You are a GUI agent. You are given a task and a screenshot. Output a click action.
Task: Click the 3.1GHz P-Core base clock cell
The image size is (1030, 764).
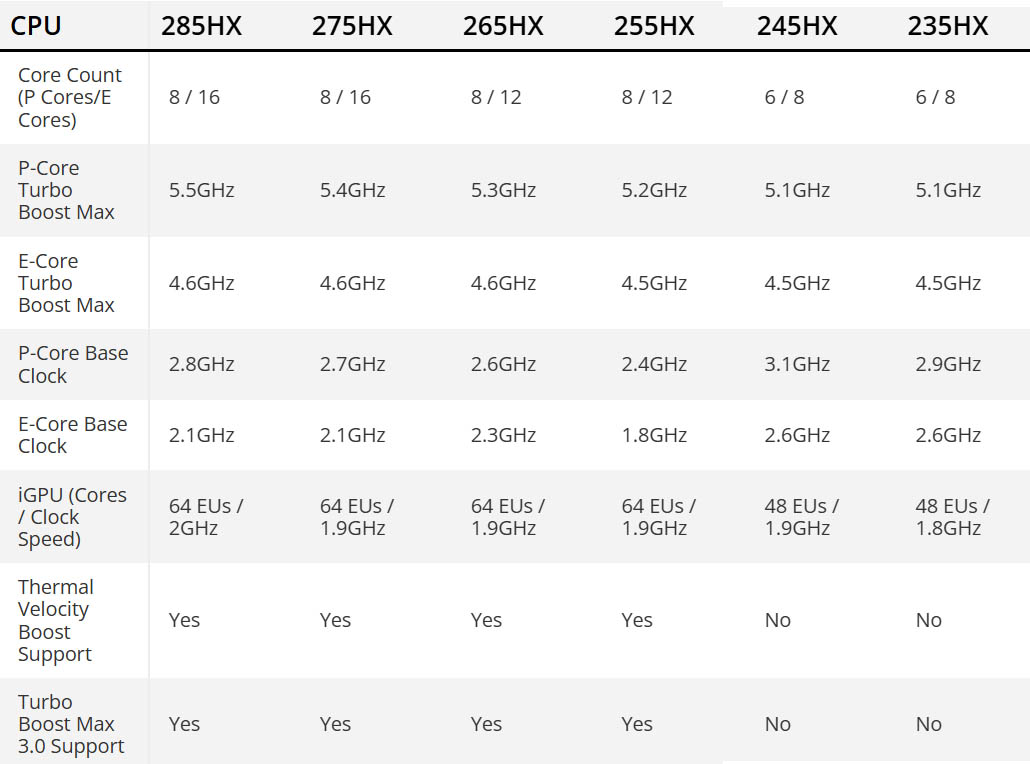click(x=797, y=364)
